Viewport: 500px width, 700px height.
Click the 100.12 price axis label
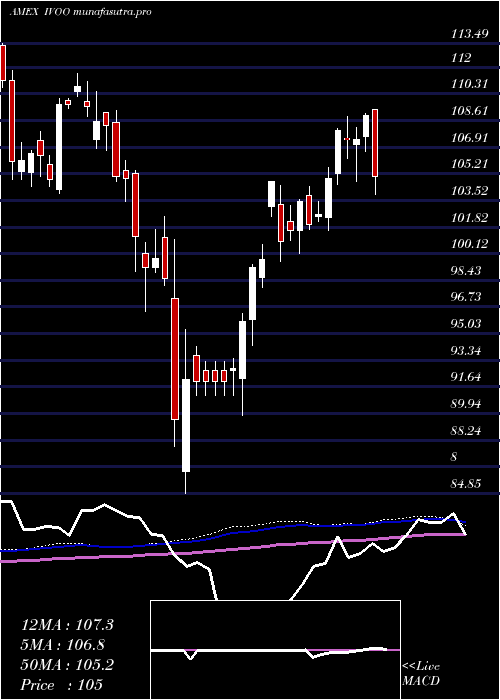pyautogui.click(x=468, y=244)
